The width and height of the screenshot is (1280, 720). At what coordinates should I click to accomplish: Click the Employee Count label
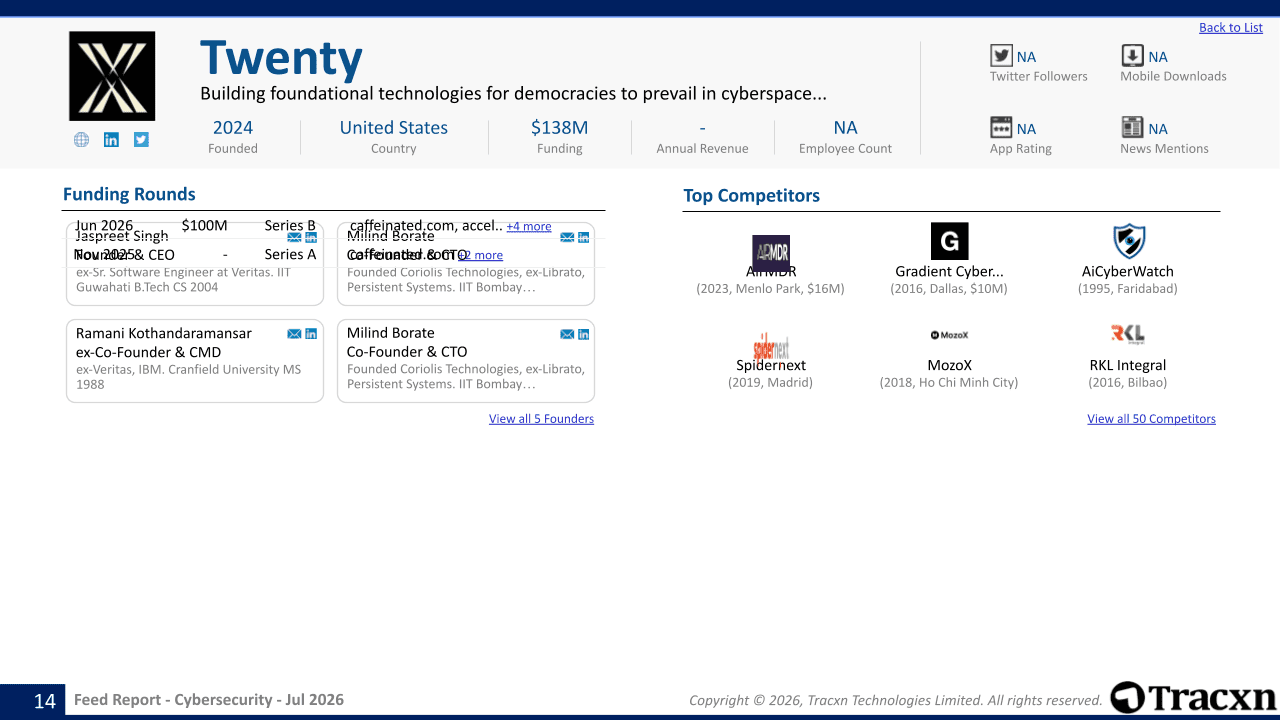click(845, 149)
